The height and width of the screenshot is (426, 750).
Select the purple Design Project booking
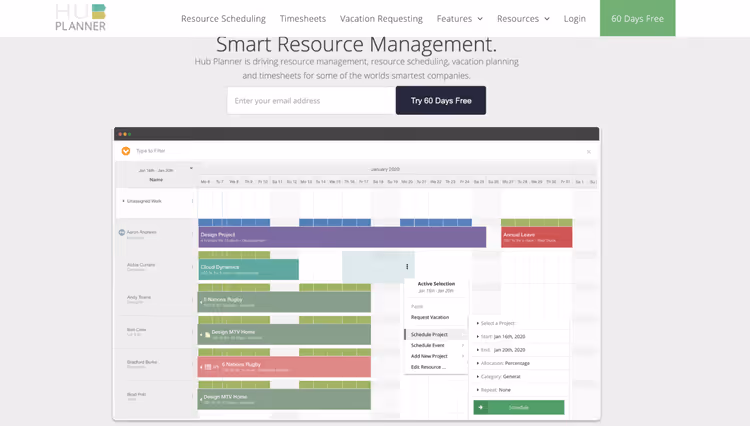point(342,237)
